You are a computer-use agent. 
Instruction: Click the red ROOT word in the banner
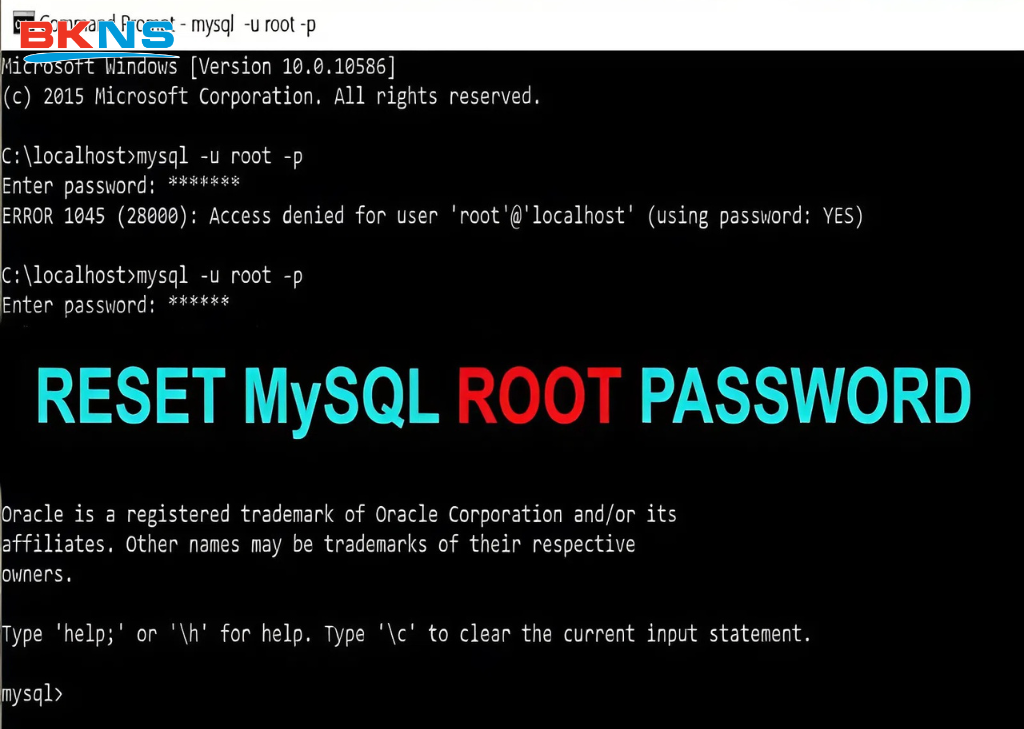(539, 397)
